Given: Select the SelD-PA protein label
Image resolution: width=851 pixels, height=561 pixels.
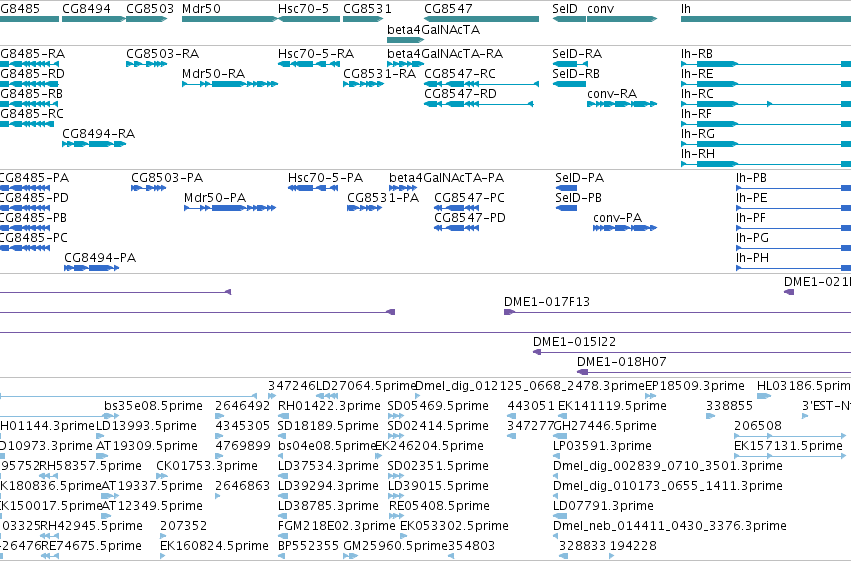Looking at the screenshot, I should (580, 178).
